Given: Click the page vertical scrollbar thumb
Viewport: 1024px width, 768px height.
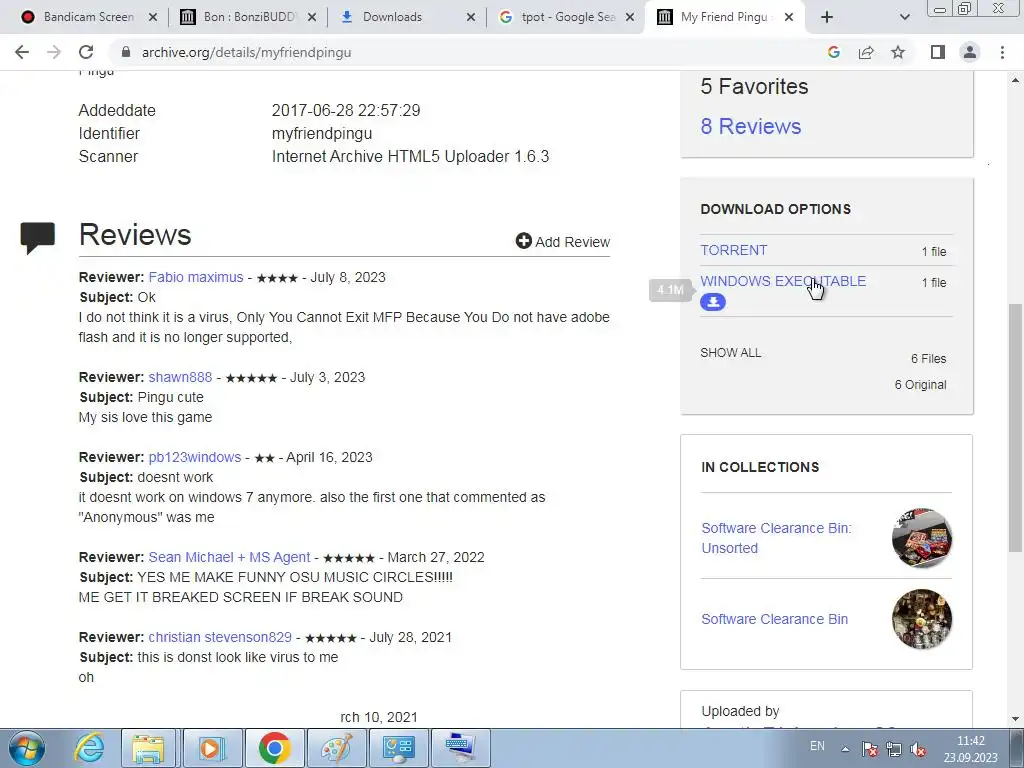Looking at the screenshot, I should [1016, 428].
